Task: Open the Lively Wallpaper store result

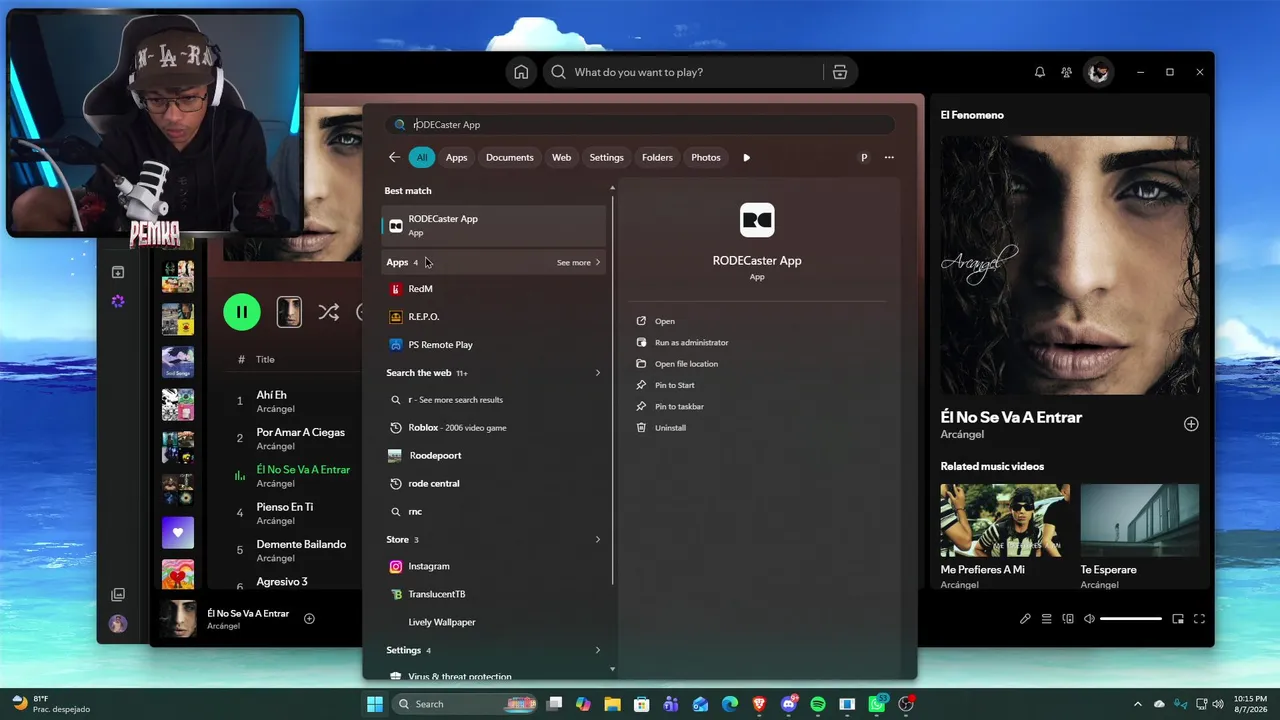Action: point(494,622)
